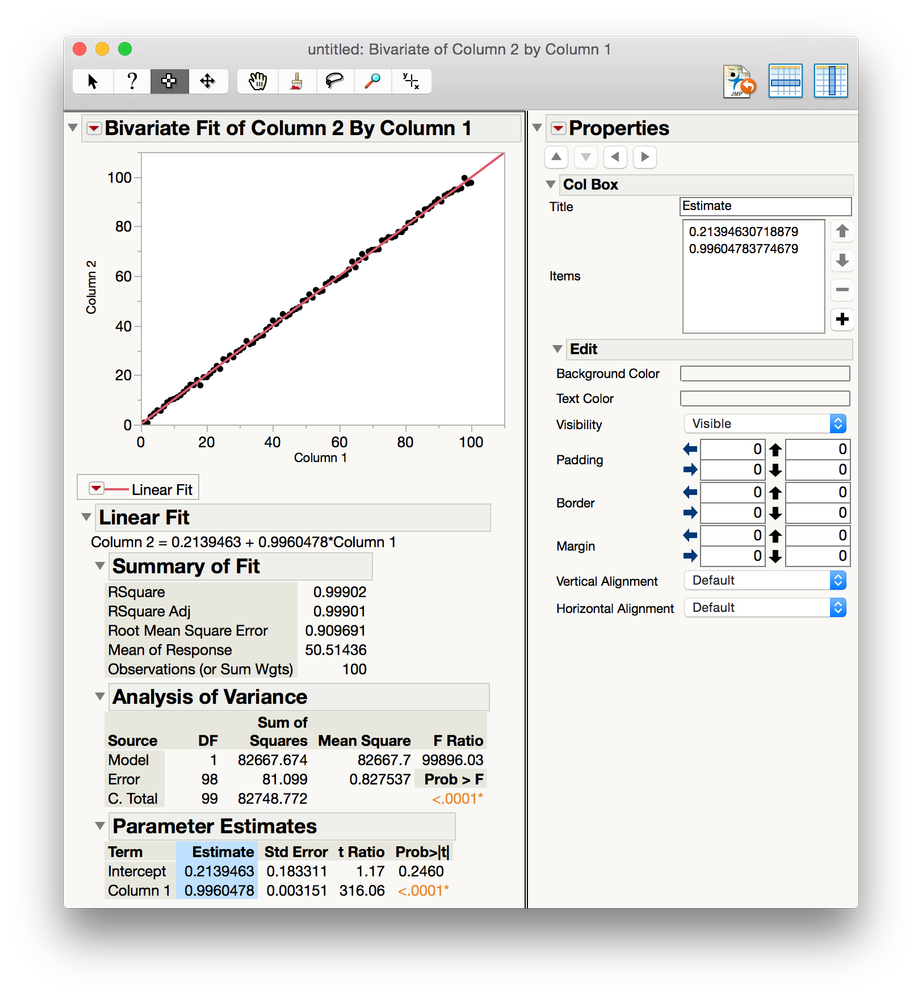Click the linear fit equation text
922x999 pixels.
click(243, 542)
